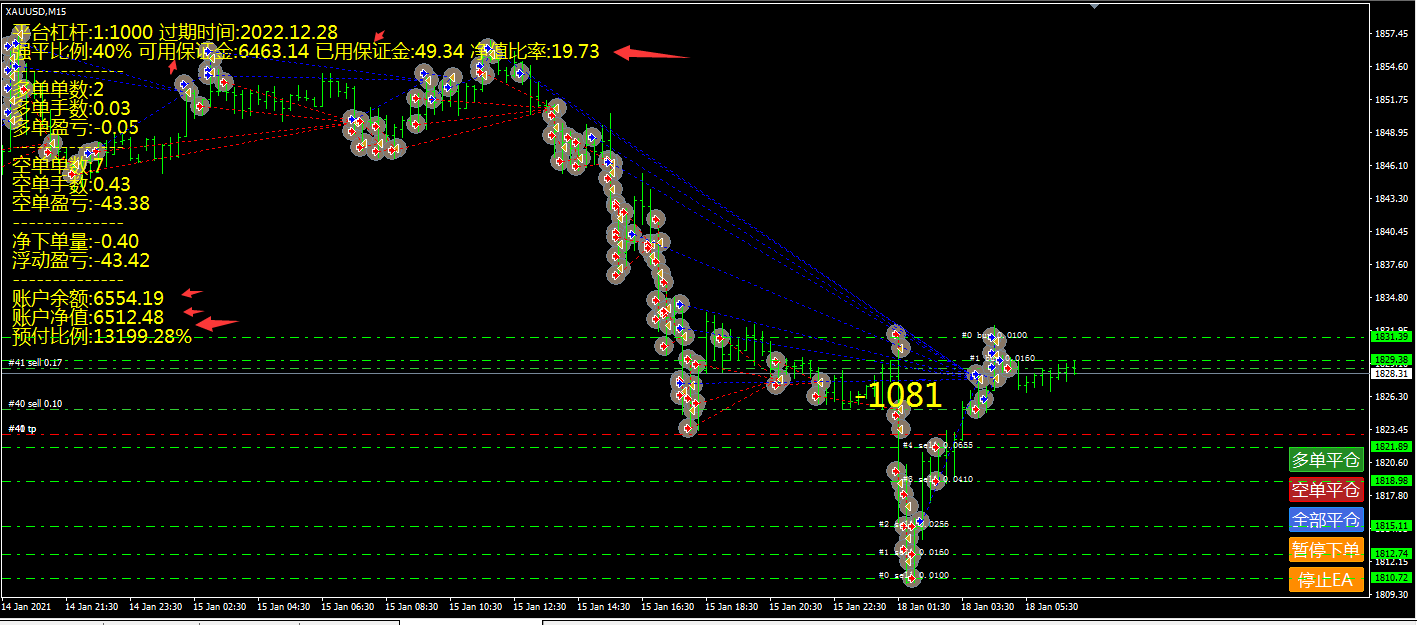The height and width of the screenshot is (625, 1417).
Task: Click the chart shift triangle marker at top
Action: 1095,6
